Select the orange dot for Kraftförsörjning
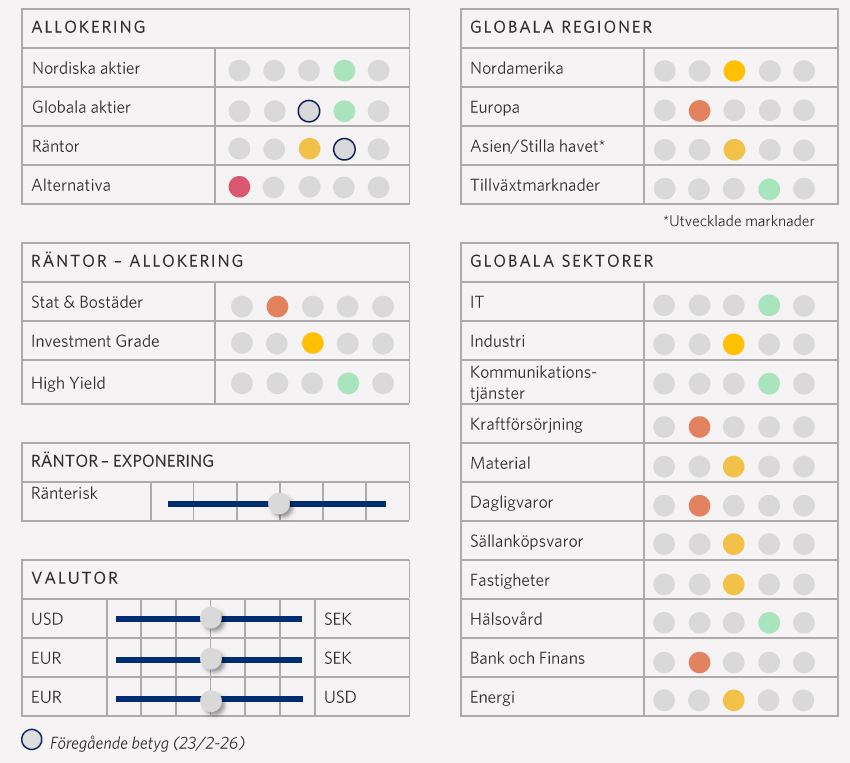850x763 pixels. click(x=699, y=427)
